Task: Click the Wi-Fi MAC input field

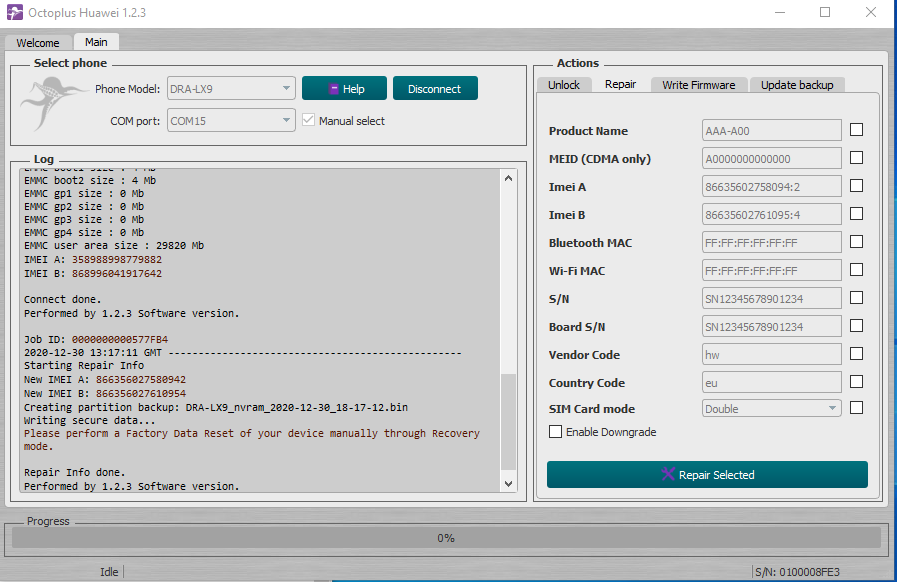Action: pos(772,271)
